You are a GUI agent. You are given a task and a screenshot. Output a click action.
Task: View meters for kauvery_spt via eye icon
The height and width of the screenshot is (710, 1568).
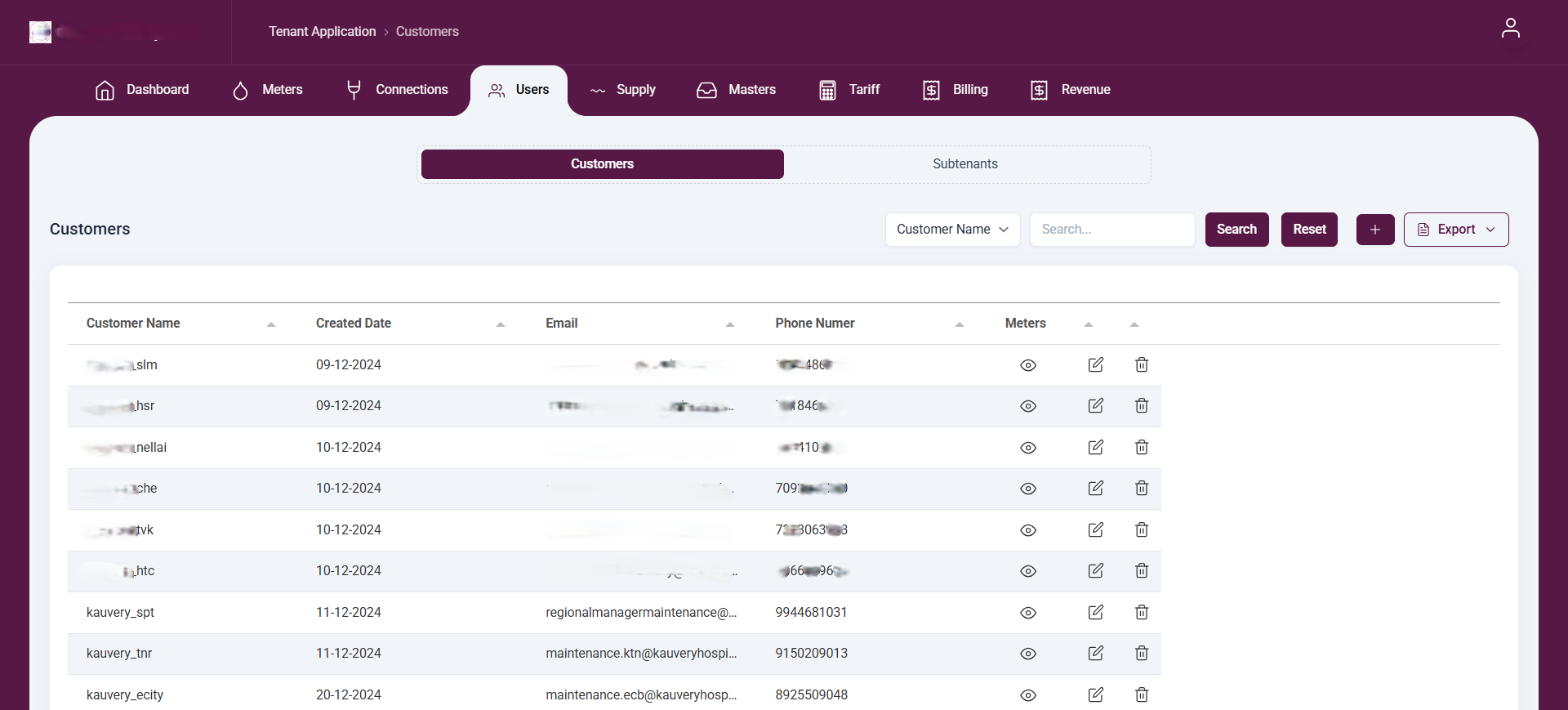pyautogui.click(x=1027, y=613)
